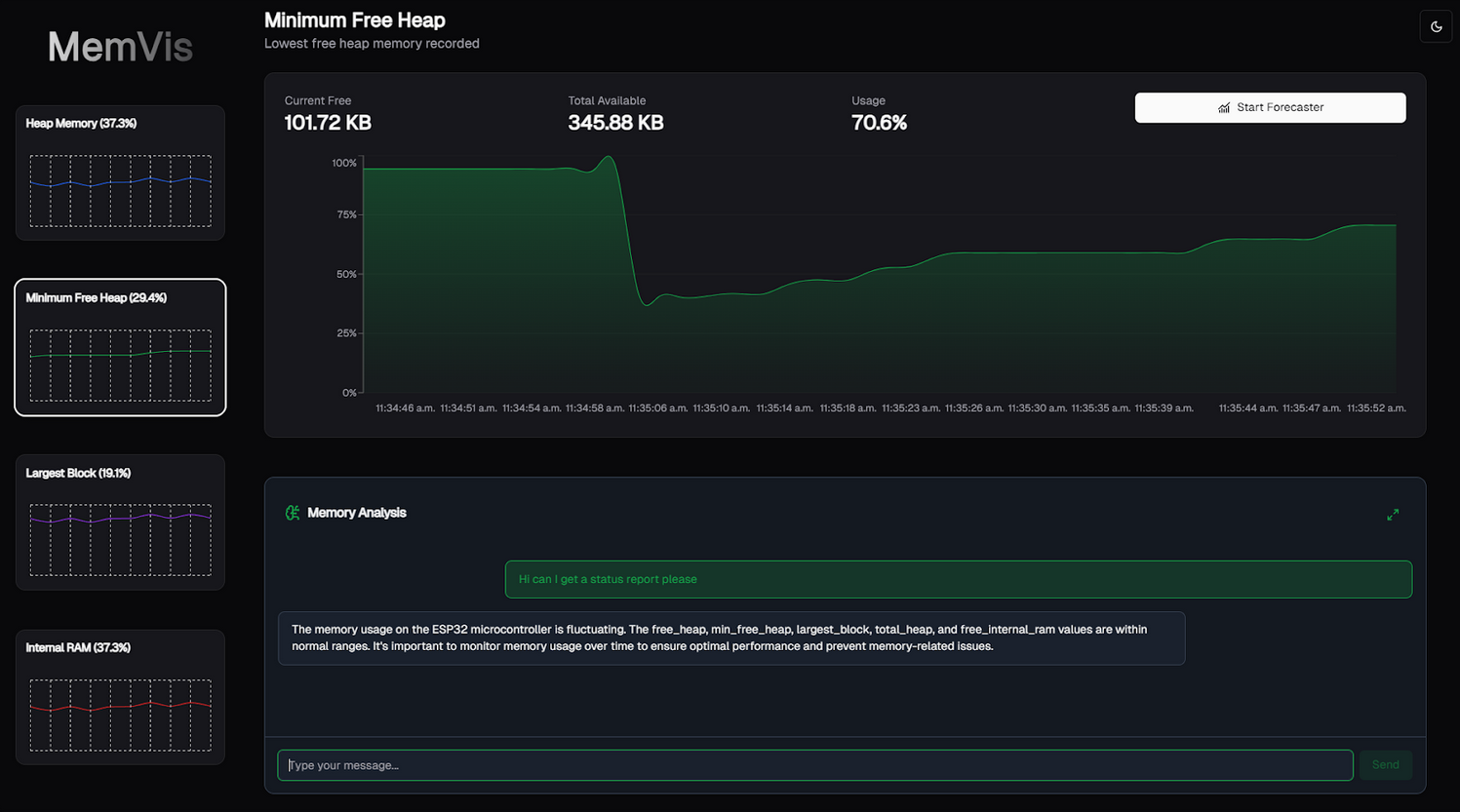Toggle dark mode with the moon icon

coord(1436,27)
